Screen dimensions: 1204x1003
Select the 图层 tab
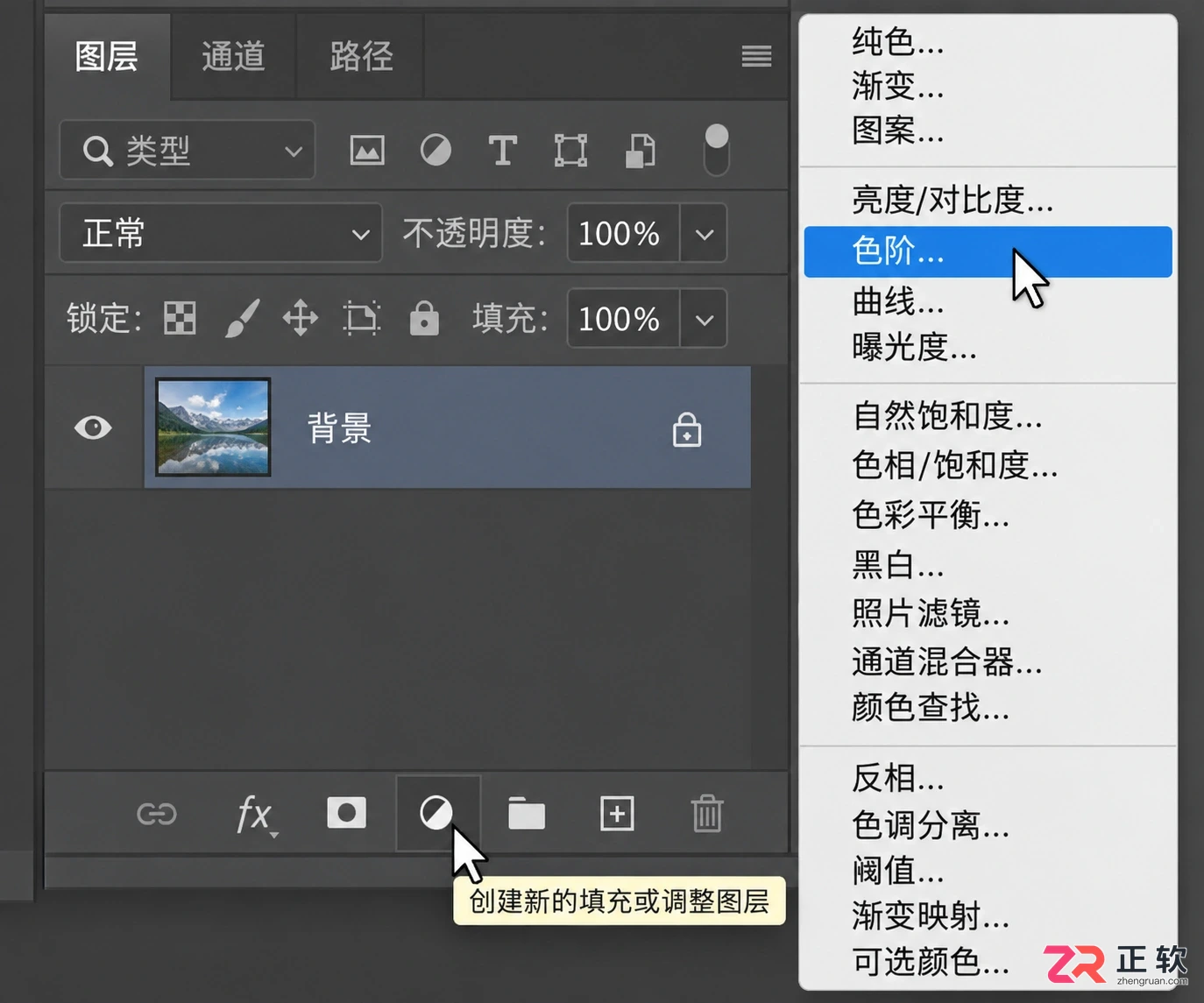tap(107, 57)
